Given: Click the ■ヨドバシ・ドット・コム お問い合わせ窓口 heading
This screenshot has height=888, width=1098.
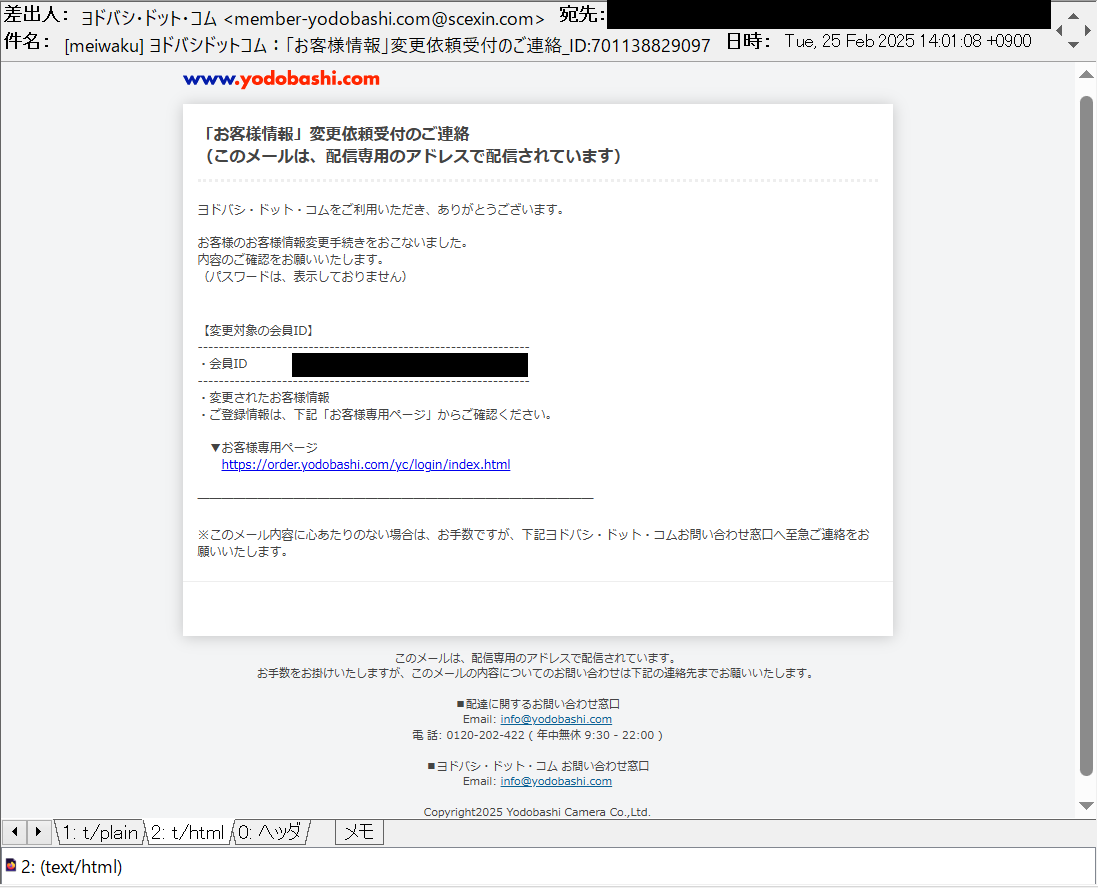Looking at the screenshot, I should [x=538, y=766].
